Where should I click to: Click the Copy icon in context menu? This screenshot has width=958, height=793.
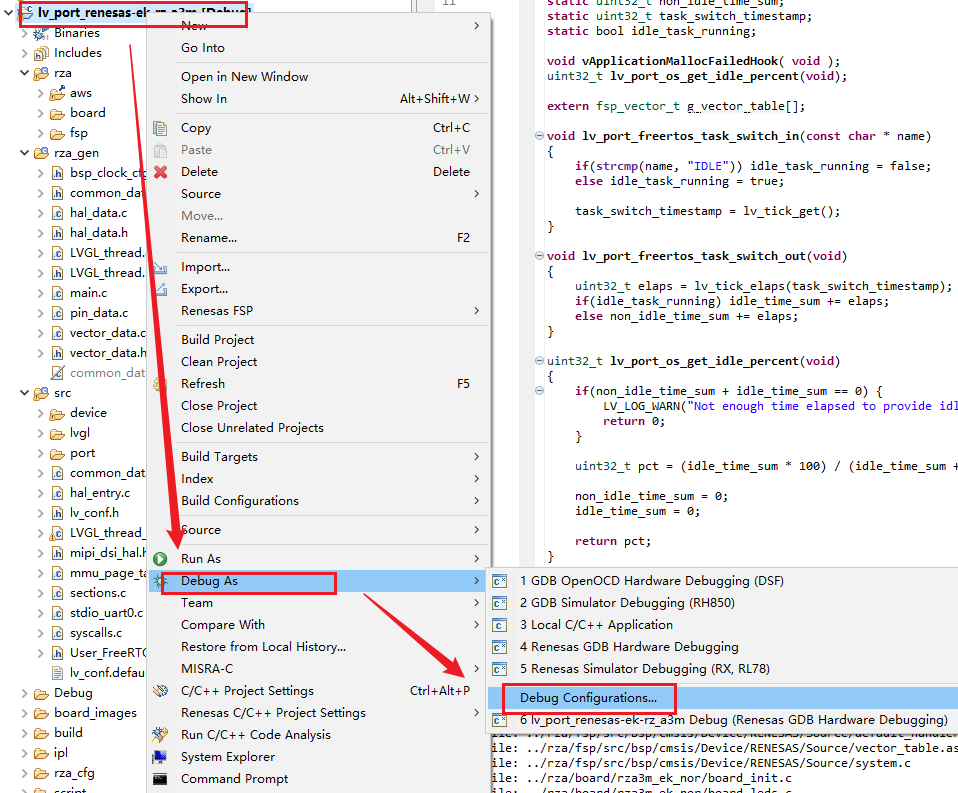(x=160, y=128)
